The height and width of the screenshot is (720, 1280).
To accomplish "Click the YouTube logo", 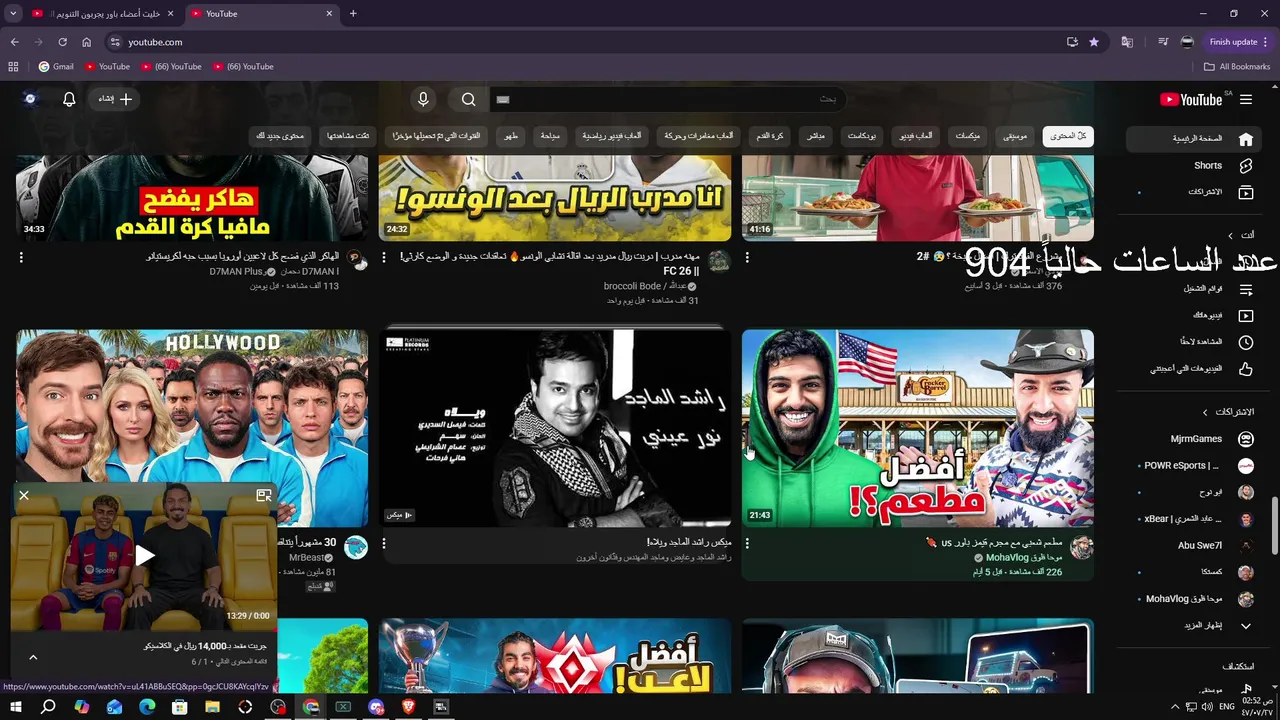I will (x=1191, y=99).
